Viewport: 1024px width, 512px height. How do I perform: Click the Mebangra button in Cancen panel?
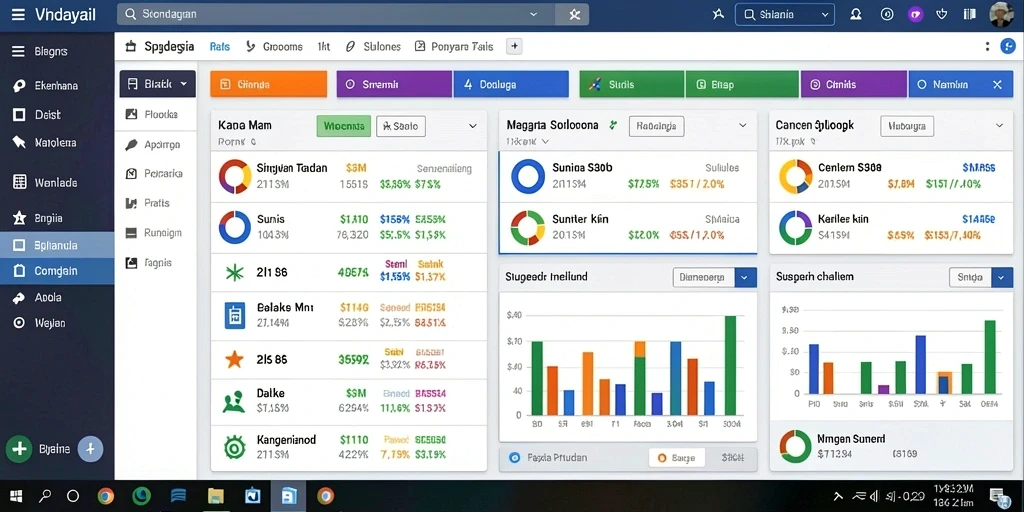pos(906,126)
